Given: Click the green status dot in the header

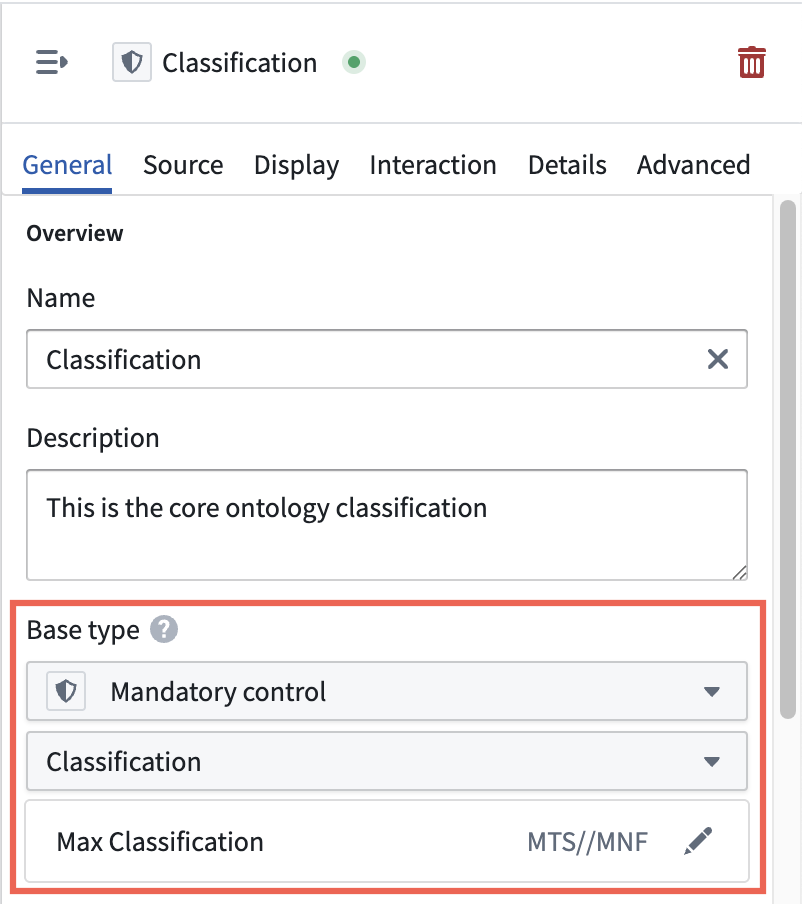Looking at the screenshot, I should (354, 62).
